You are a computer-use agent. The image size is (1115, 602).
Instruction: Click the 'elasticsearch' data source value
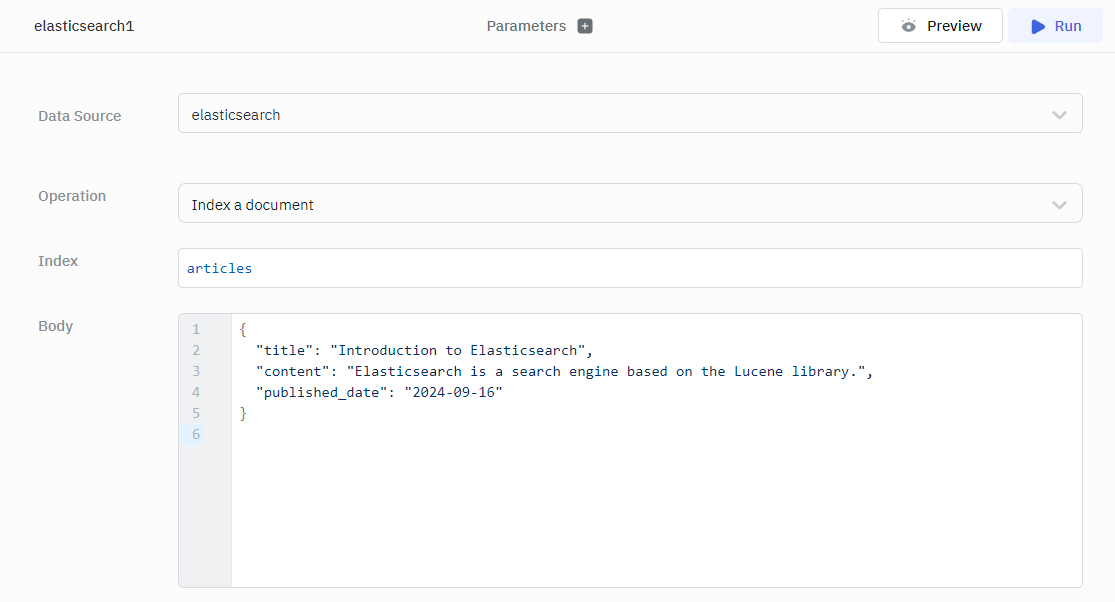[236, 115]
